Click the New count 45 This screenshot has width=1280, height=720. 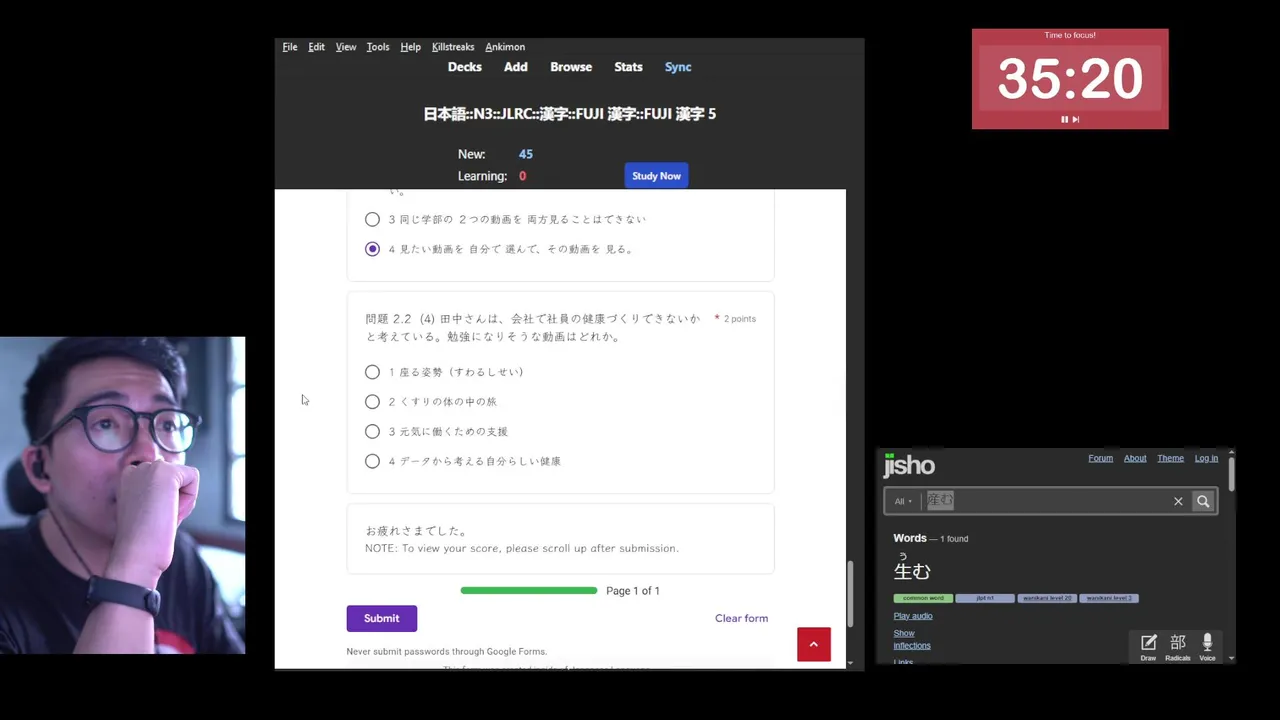tap(526, 154)
